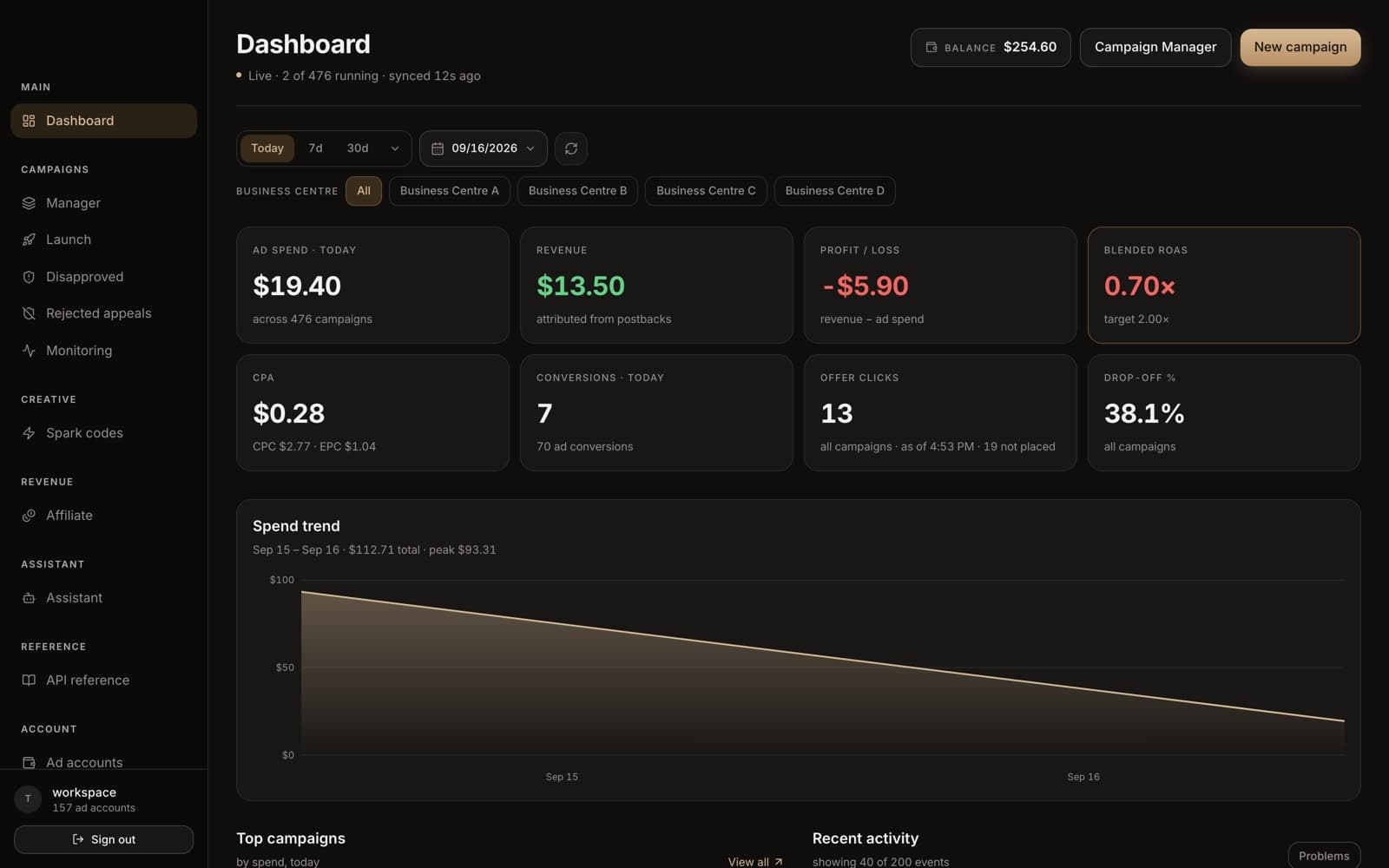Go to the Monitoring section
Image resolution: width=1389 pixels, height=868 pixels.
[x=103, y=351]
